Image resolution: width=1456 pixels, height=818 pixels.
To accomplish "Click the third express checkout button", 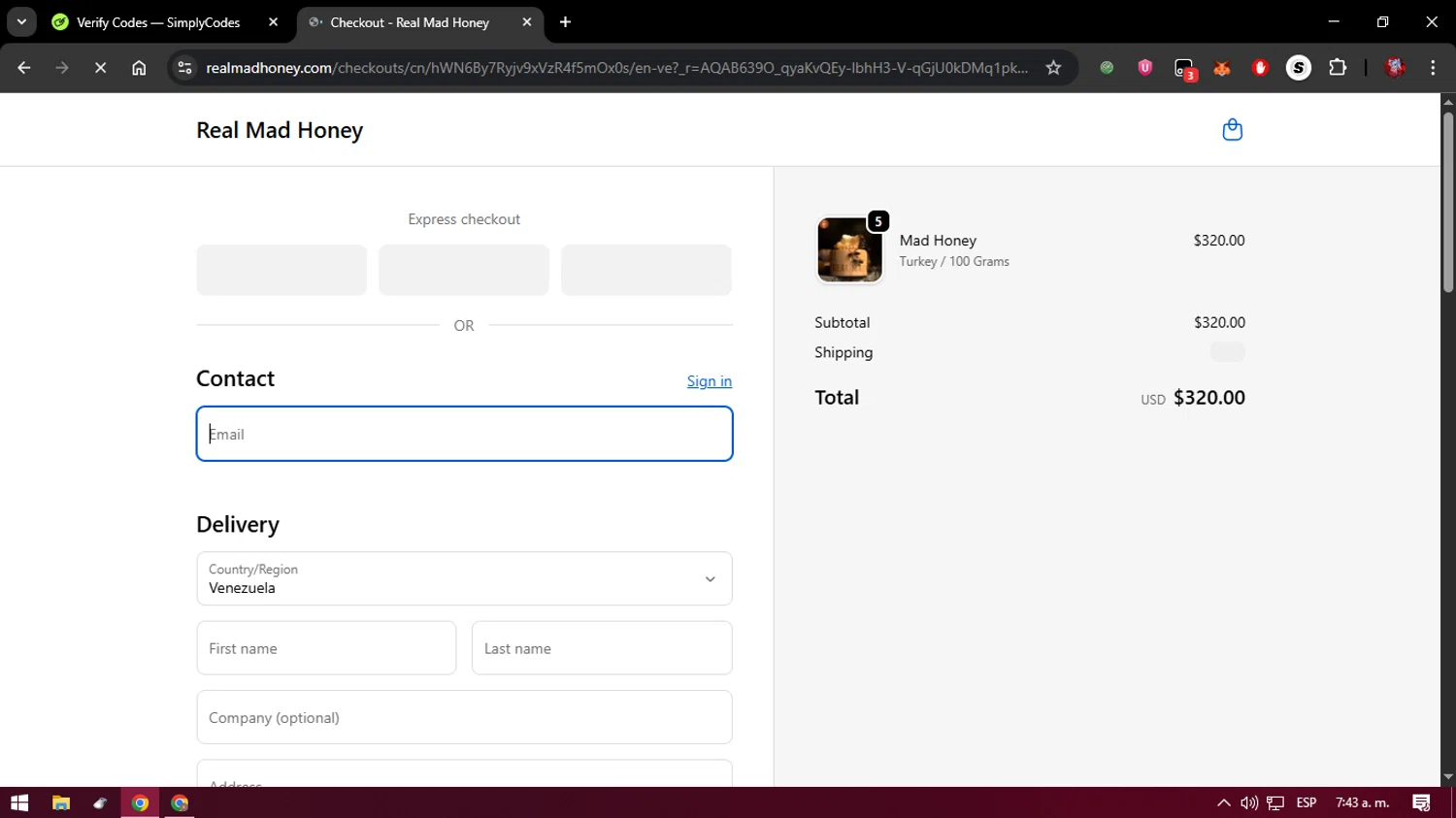I will (x=646, y=270).
